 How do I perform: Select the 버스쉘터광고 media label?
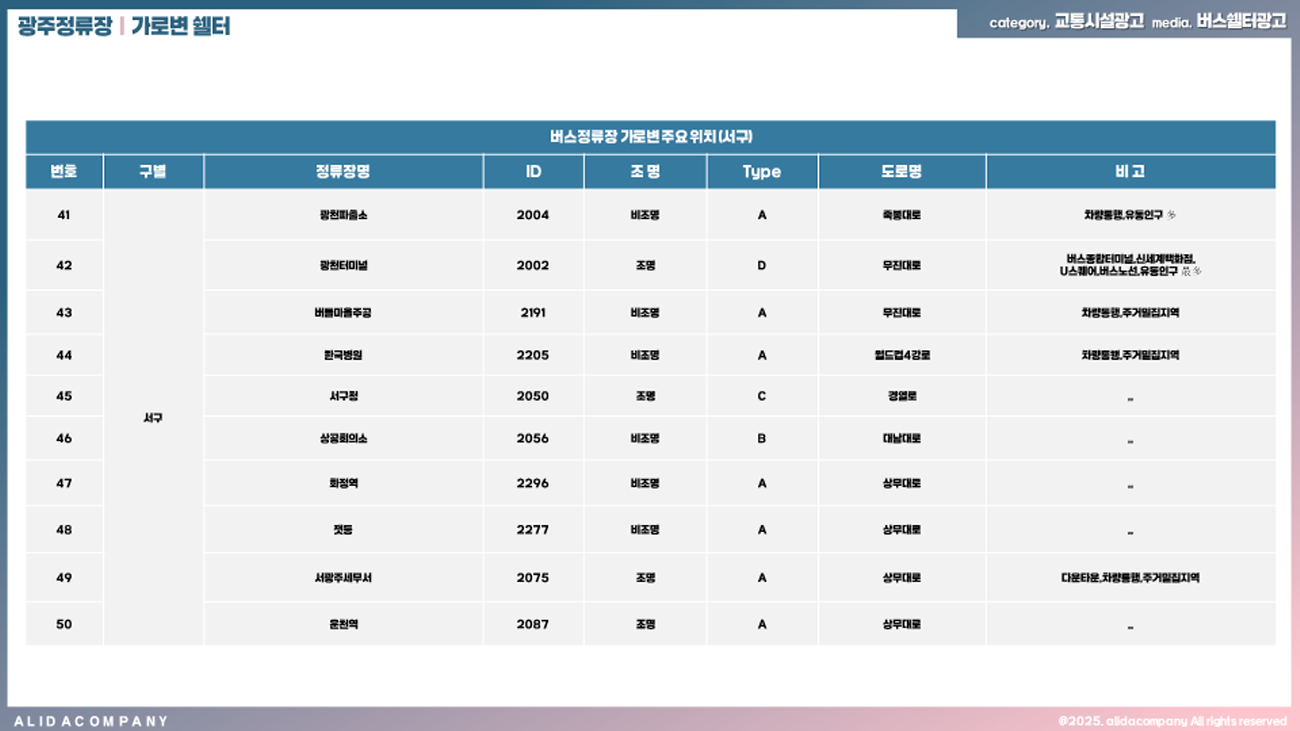point(1240,21)
